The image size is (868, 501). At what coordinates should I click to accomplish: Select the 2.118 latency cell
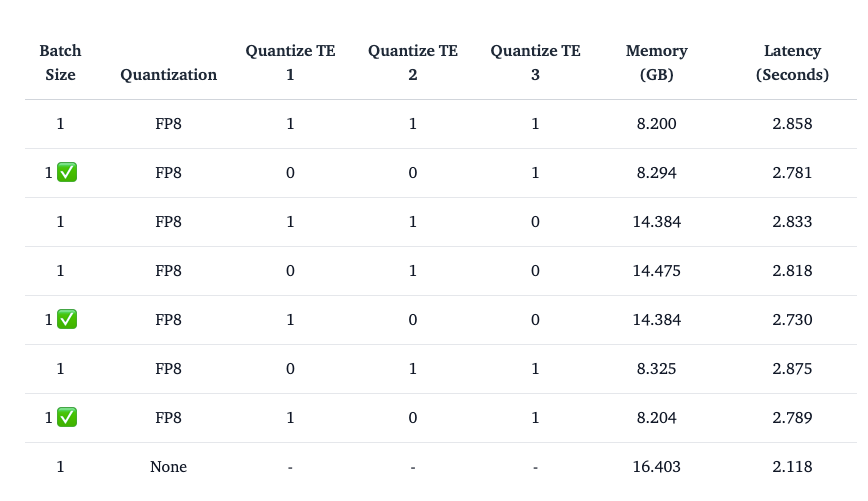[792, 466]
